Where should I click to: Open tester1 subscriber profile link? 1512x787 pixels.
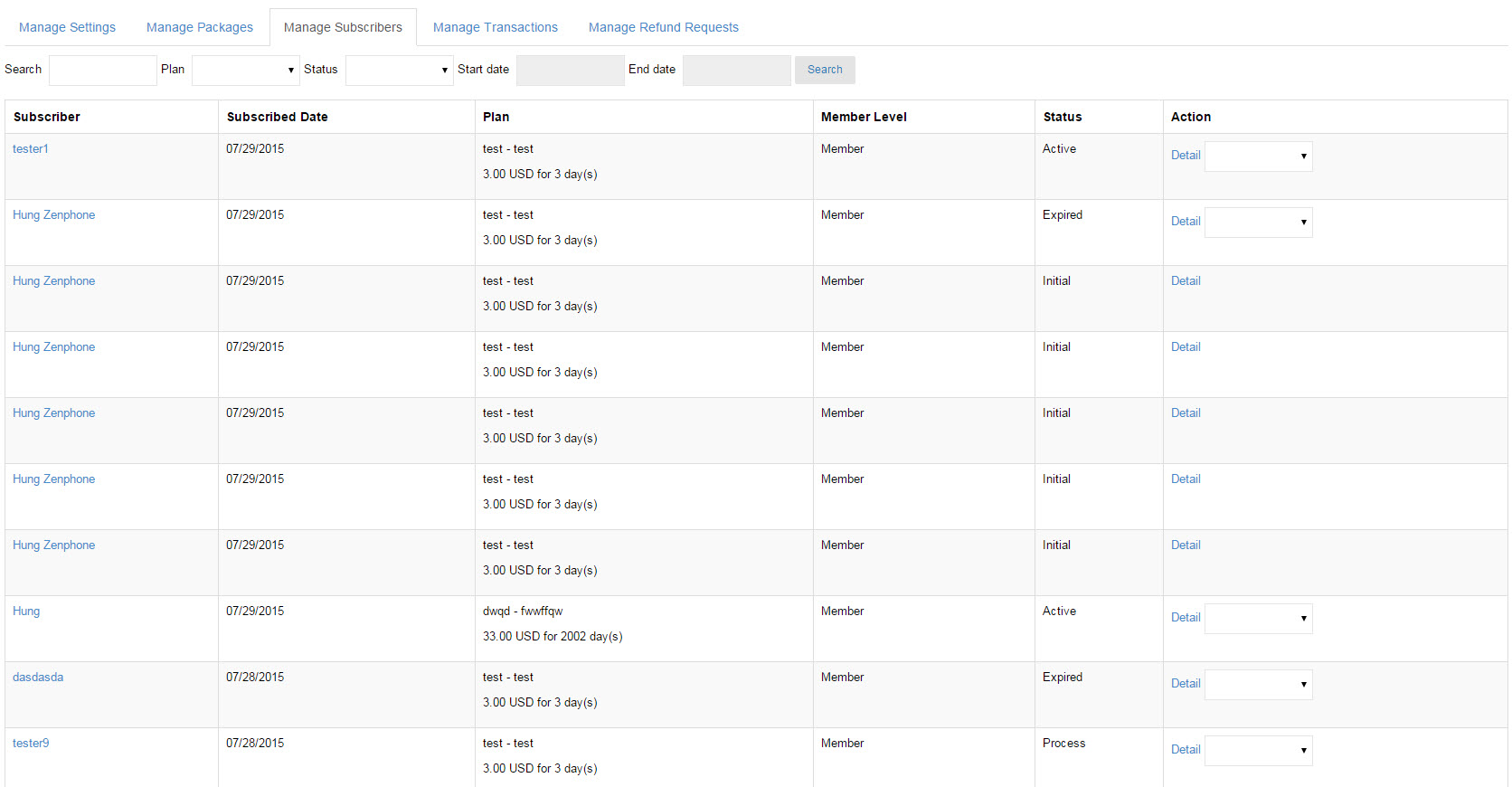[31, 149]
